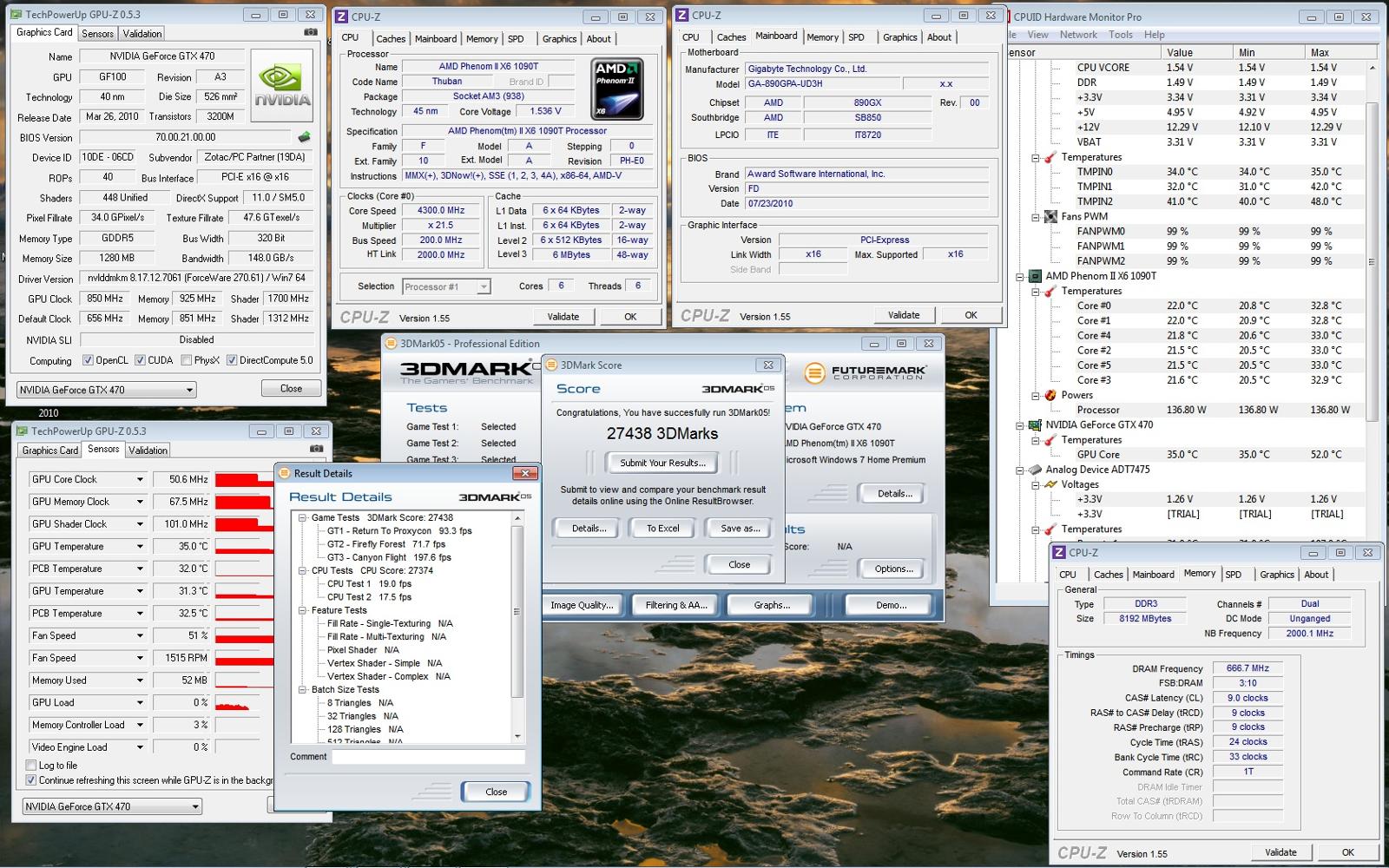Open the Caches tab in CPU-Z CPU window
Viewport: 1389px width, 868px height.
pyautogui.click(x=391, y=39)
